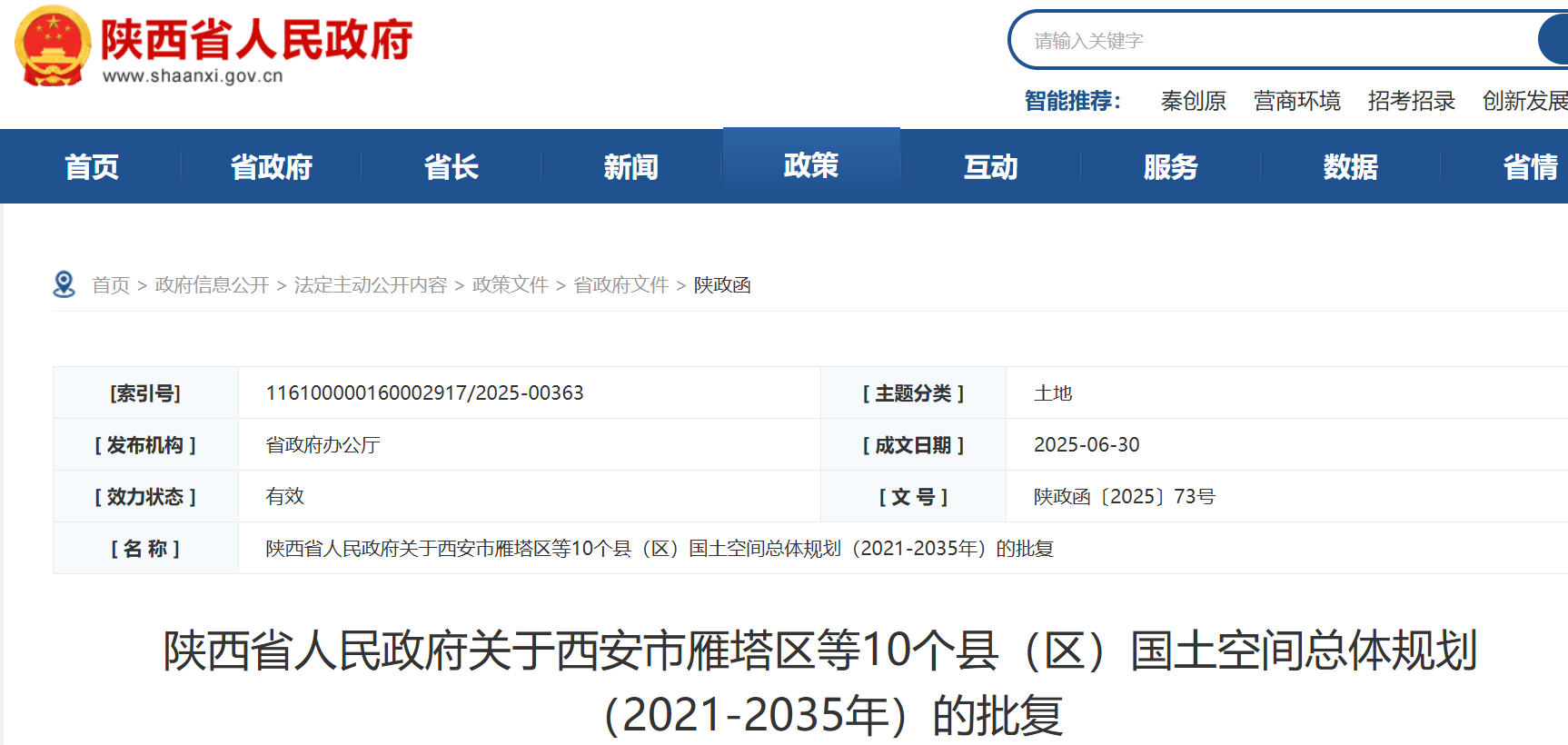Click the large article headline
1568x745 pixels.
point(820,682)
